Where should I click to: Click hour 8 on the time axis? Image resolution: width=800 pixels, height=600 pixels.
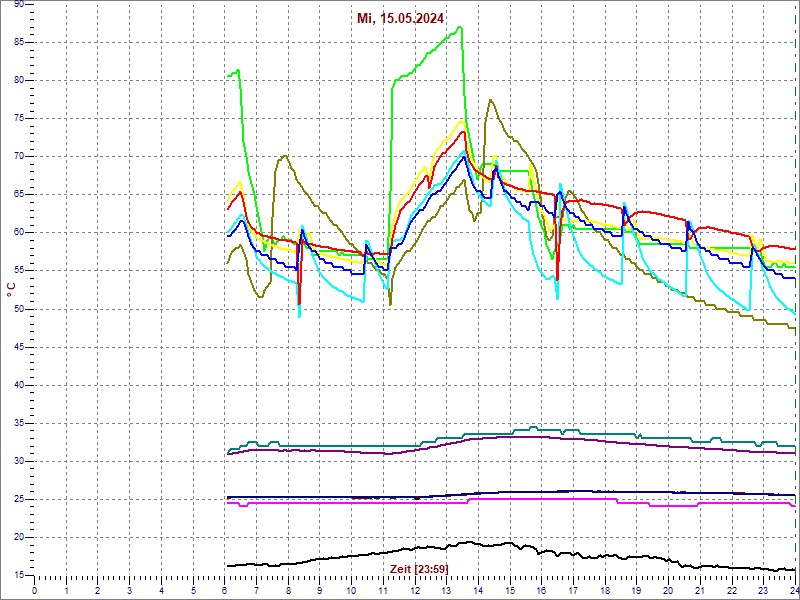pyautogui.click(x=288, y=590)
